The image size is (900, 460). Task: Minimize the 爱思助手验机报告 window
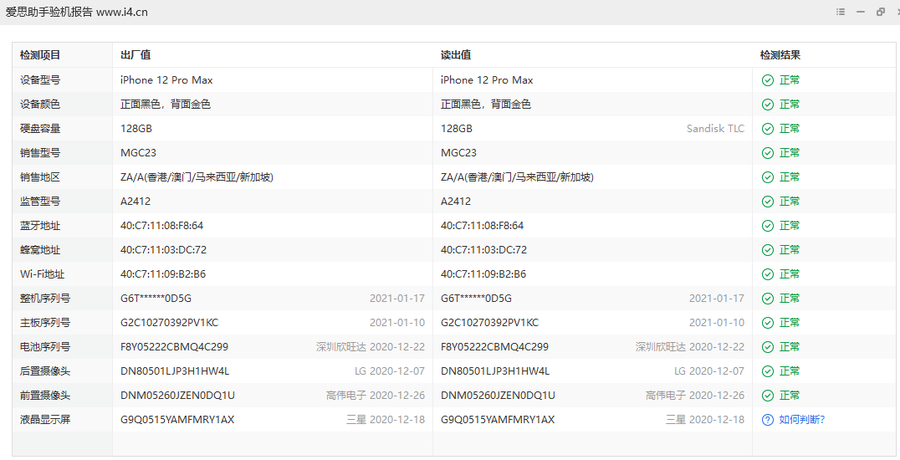click(860, 11)
